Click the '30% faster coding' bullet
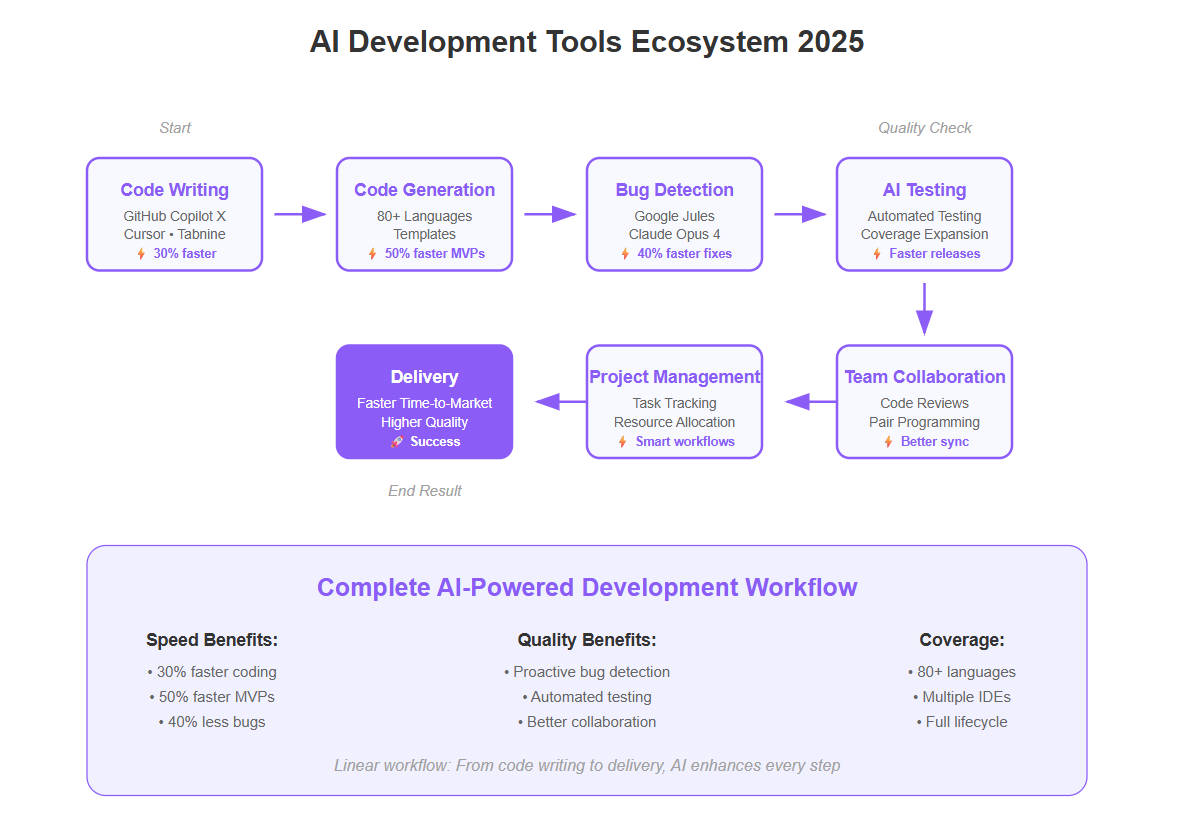 pyautogui.click(x=212, y=672)
